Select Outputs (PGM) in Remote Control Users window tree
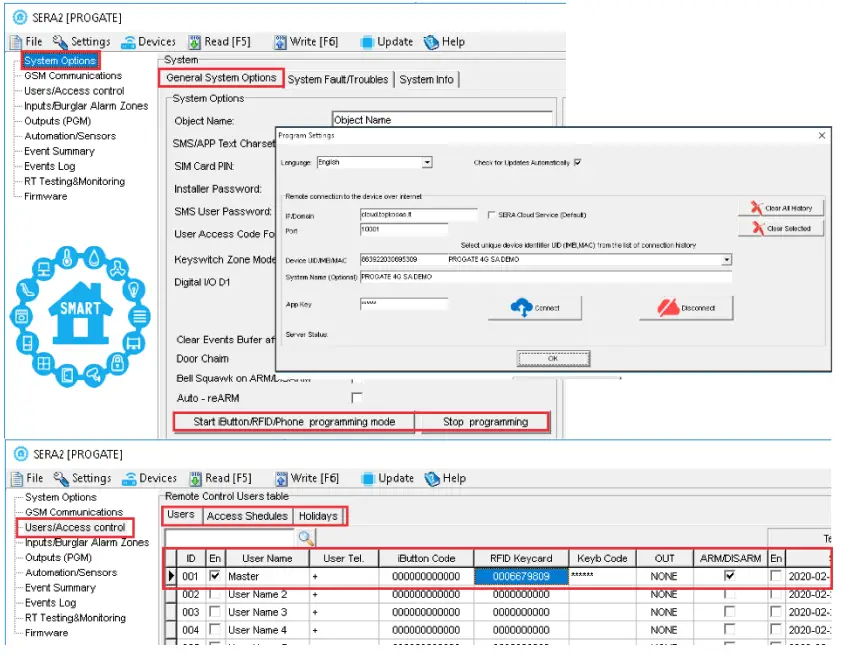Screen dimensions: 841x655 pos(58,557)
